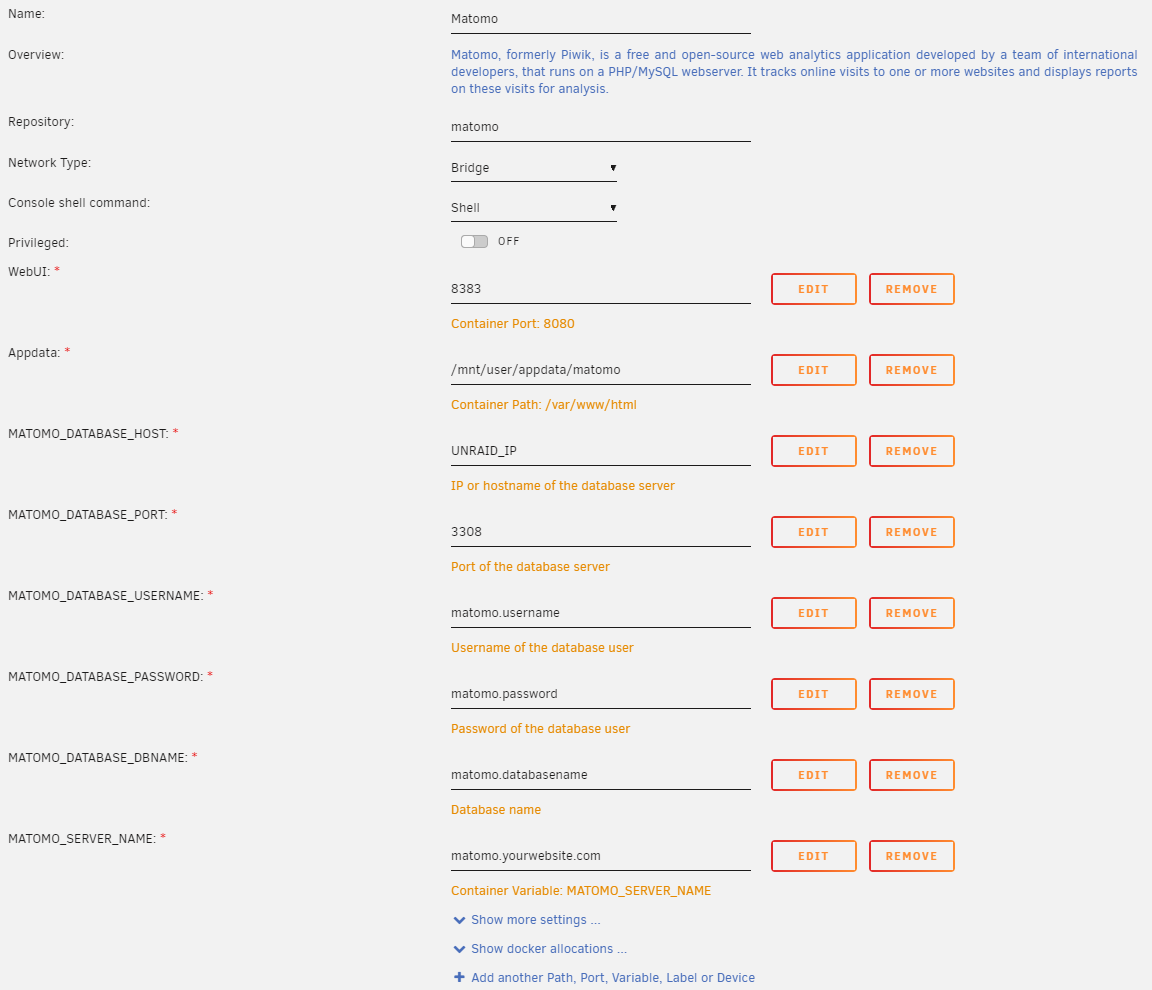Viewport: 1152px width, 990px height.
Task: Click the plus icon to add another Path
Action: coord(459,978)
